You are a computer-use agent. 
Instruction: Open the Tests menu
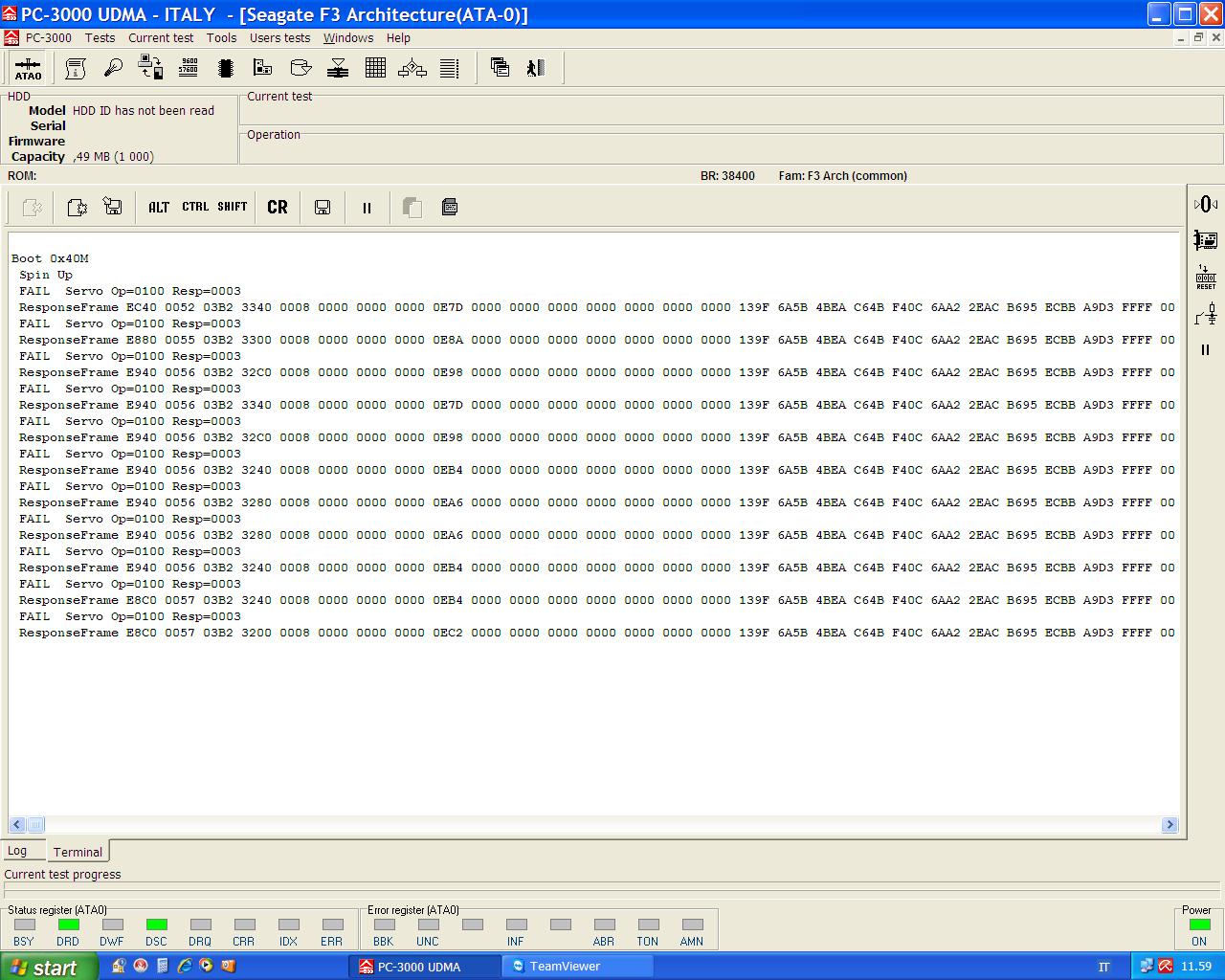[100, 38]
